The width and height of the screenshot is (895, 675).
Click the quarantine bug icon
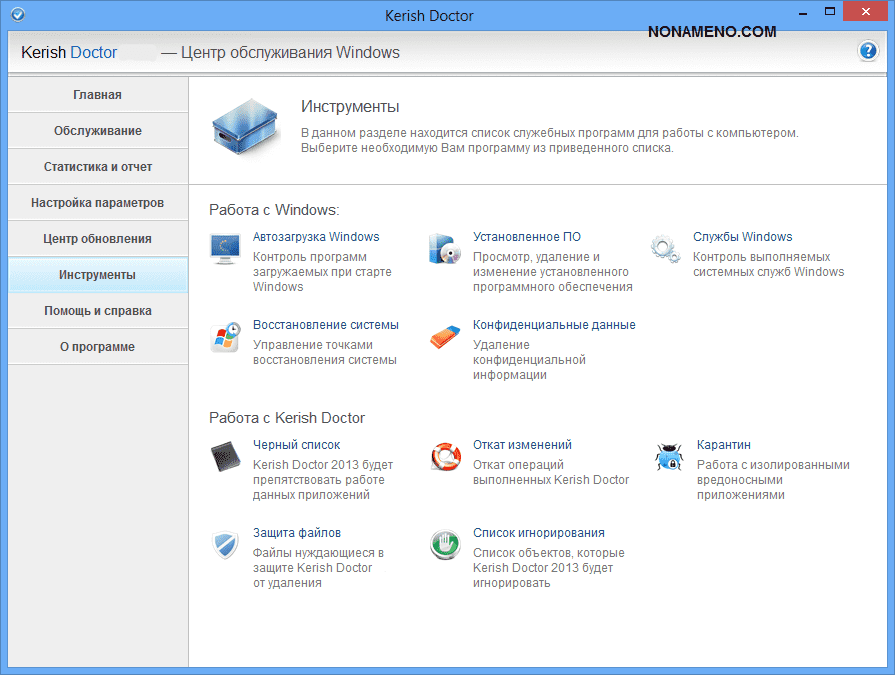668,456
